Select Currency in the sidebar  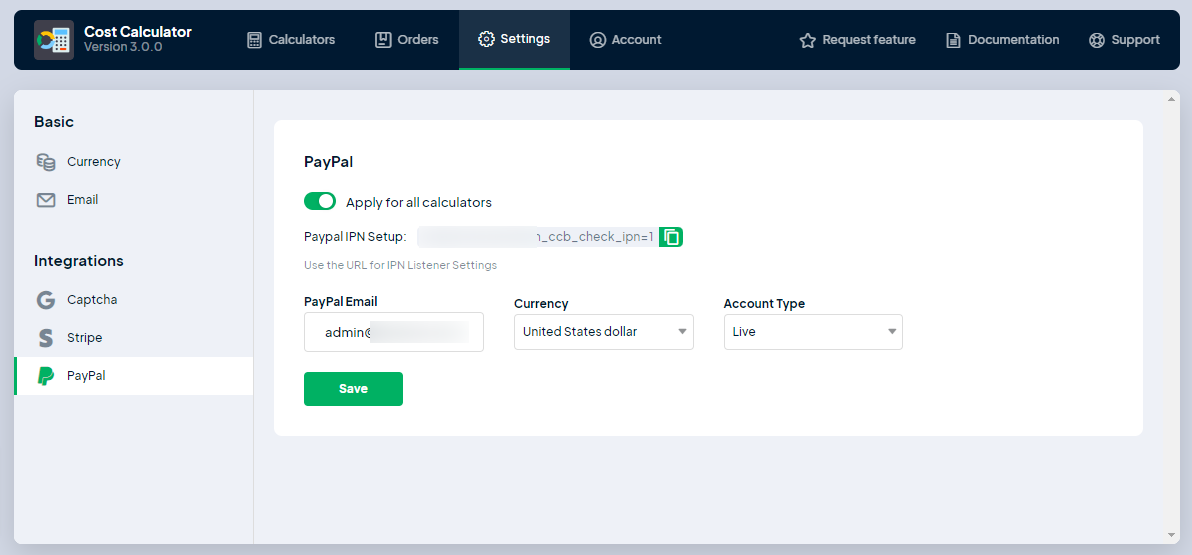coord(134,162)
